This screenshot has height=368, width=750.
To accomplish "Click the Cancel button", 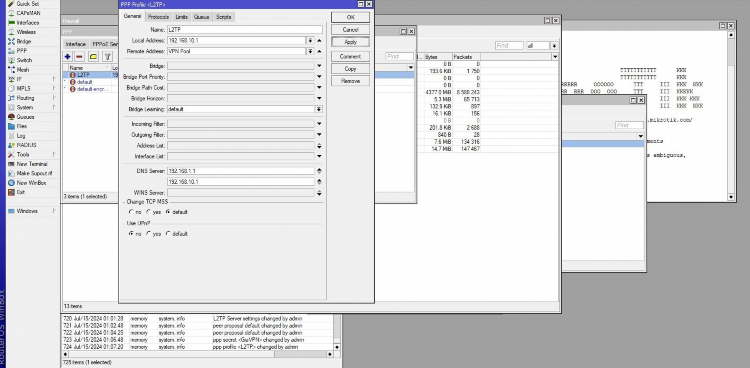I will pyautogui.click(x=350, y=30).
